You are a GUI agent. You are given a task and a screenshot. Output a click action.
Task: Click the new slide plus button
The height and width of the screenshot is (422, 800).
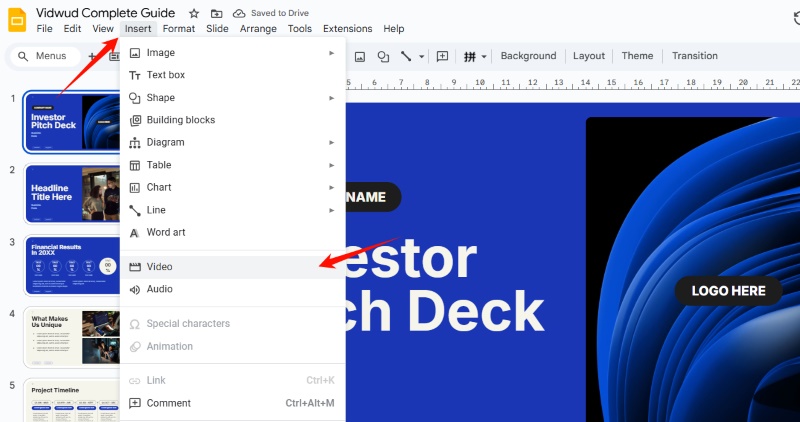(x=92, y=56)
